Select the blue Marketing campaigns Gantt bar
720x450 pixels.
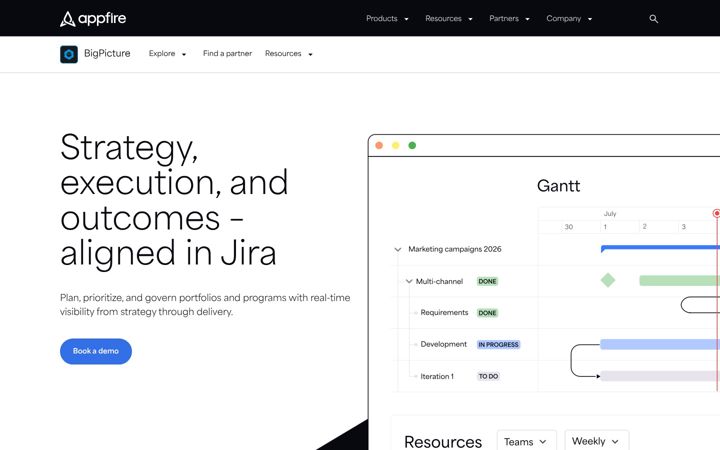pos(660,248)
